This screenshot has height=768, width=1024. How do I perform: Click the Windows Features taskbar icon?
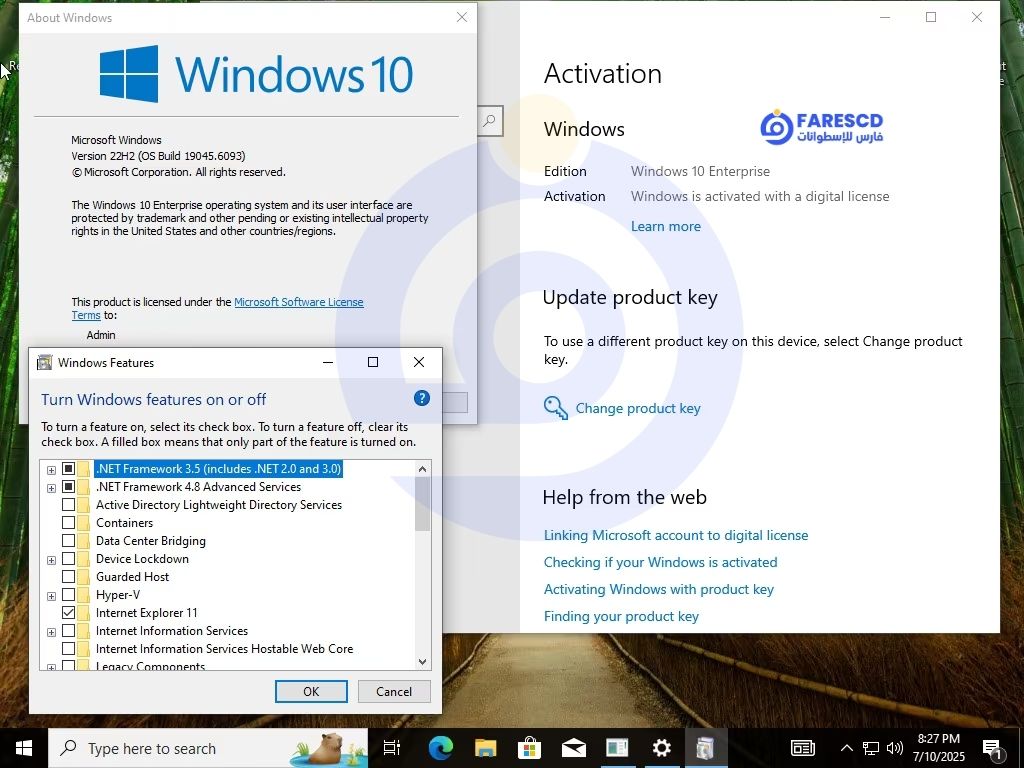click(705, 748)
